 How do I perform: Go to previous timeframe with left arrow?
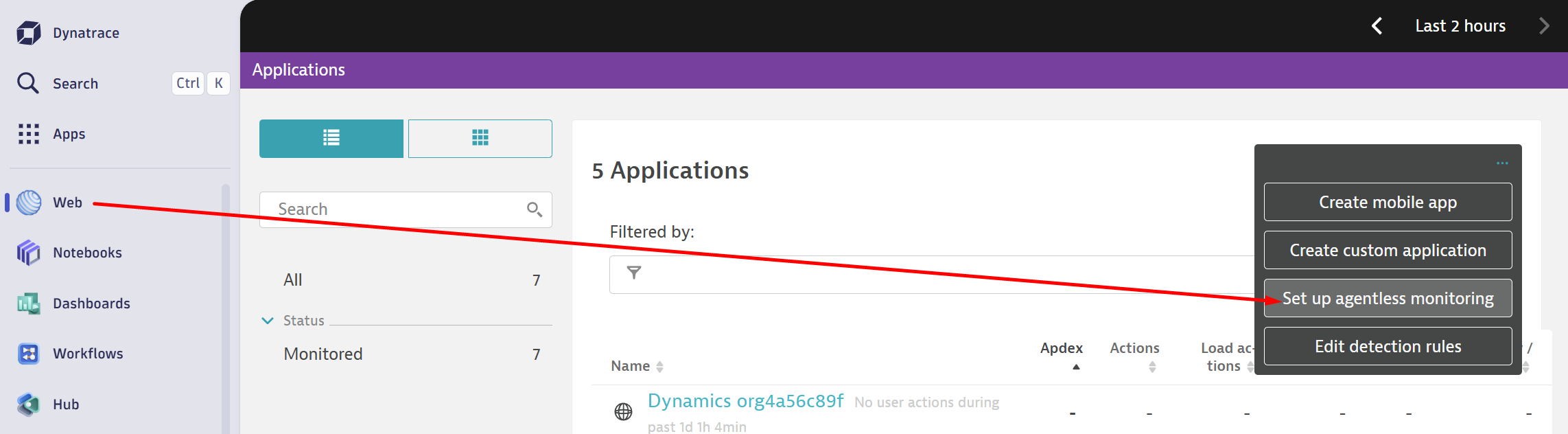(x=1377, y=26)
